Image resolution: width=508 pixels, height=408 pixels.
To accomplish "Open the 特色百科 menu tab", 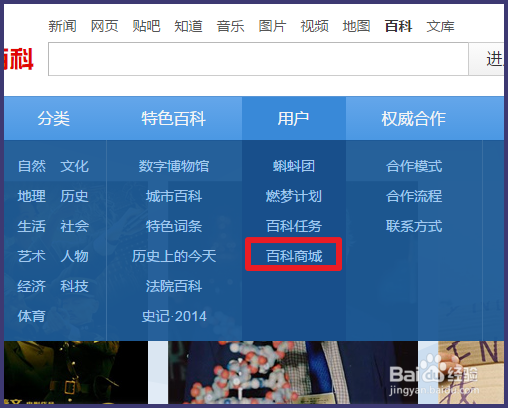I will [x=174, y=118].
